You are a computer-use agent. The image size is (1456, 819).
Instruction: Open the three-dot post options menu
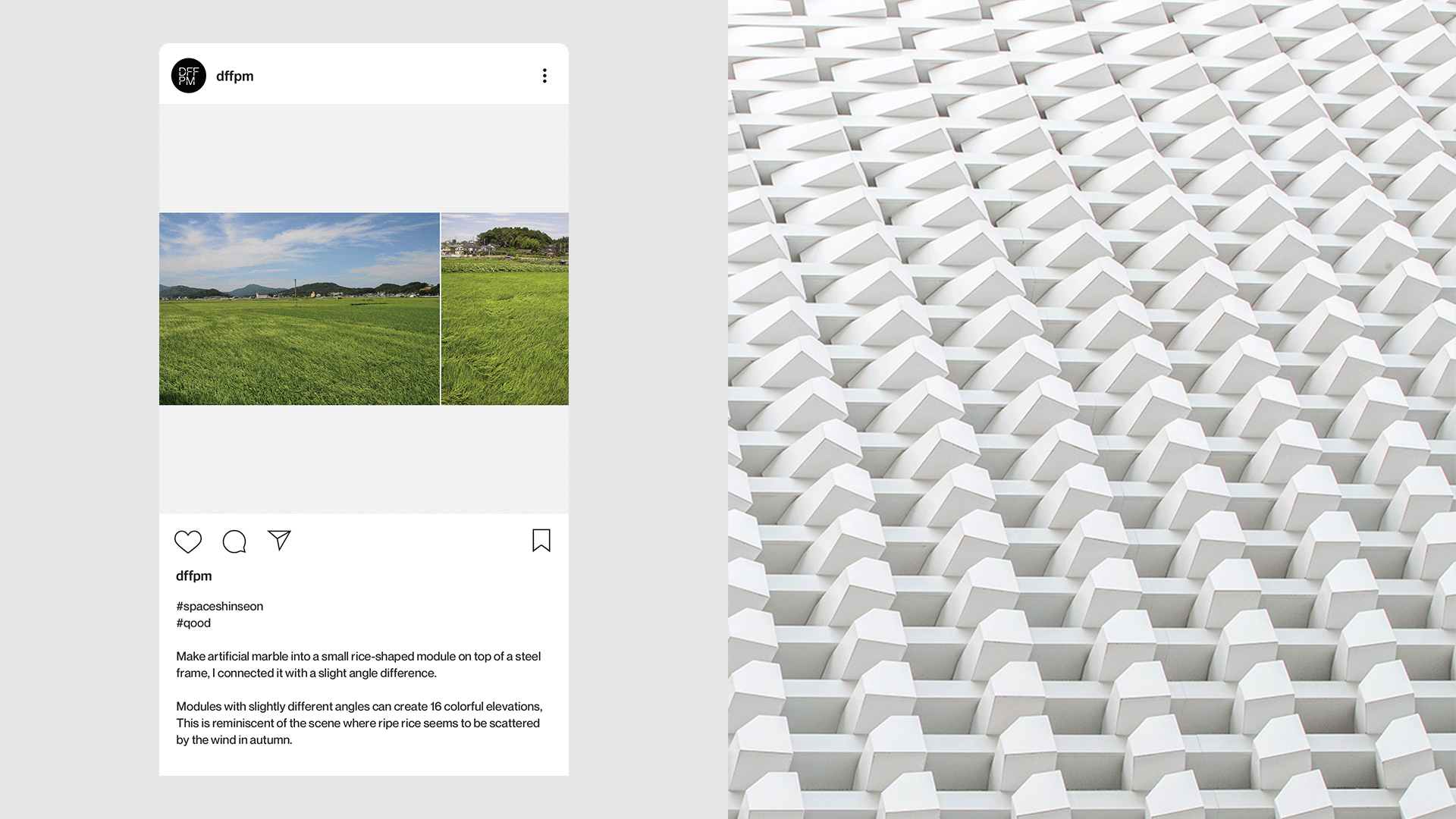[544, 76]
